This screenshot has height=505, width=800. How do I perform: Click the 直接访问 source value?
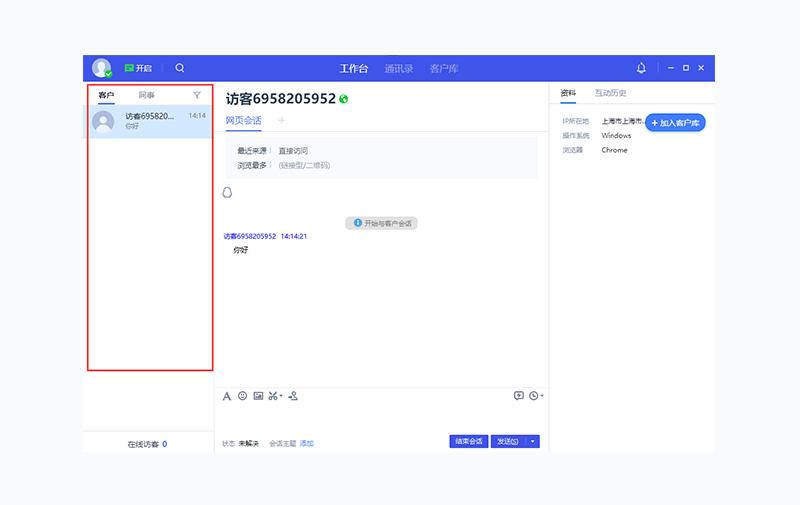pyautogui.click(x=293, y=150)
